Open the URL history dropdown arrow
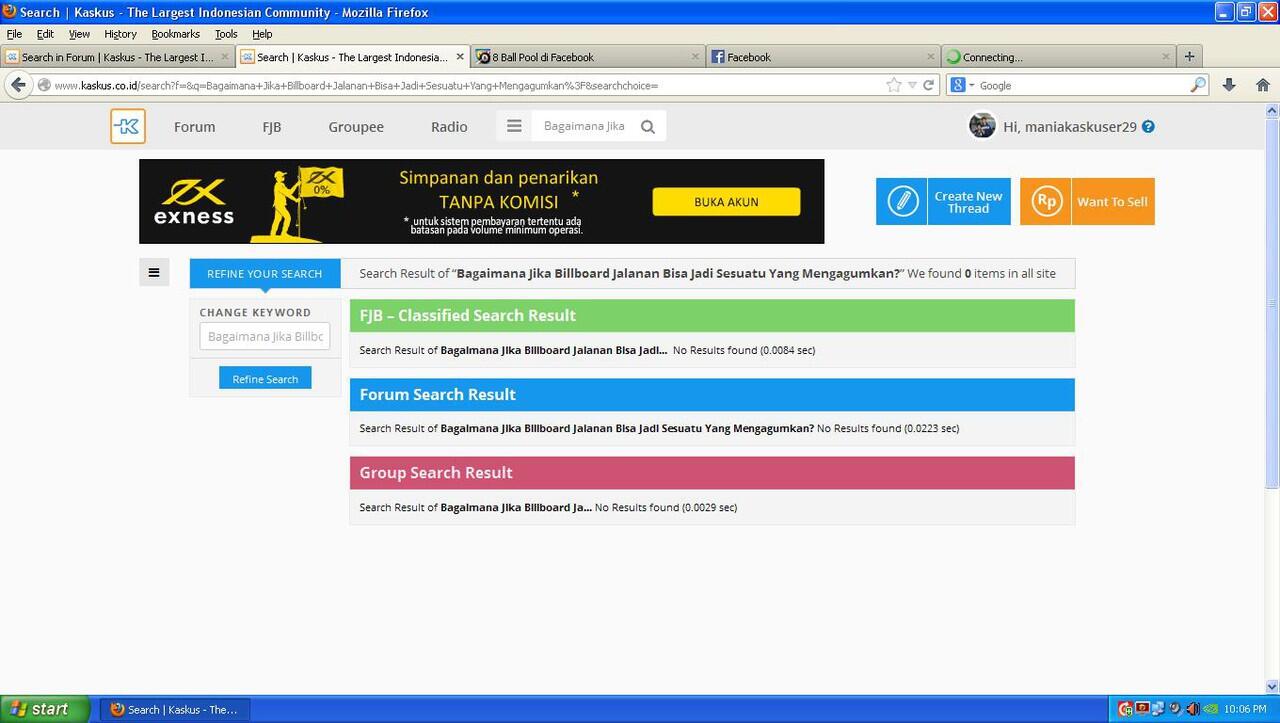The width and height of the screenshot is (1280, 723). [x=912, y=85]
